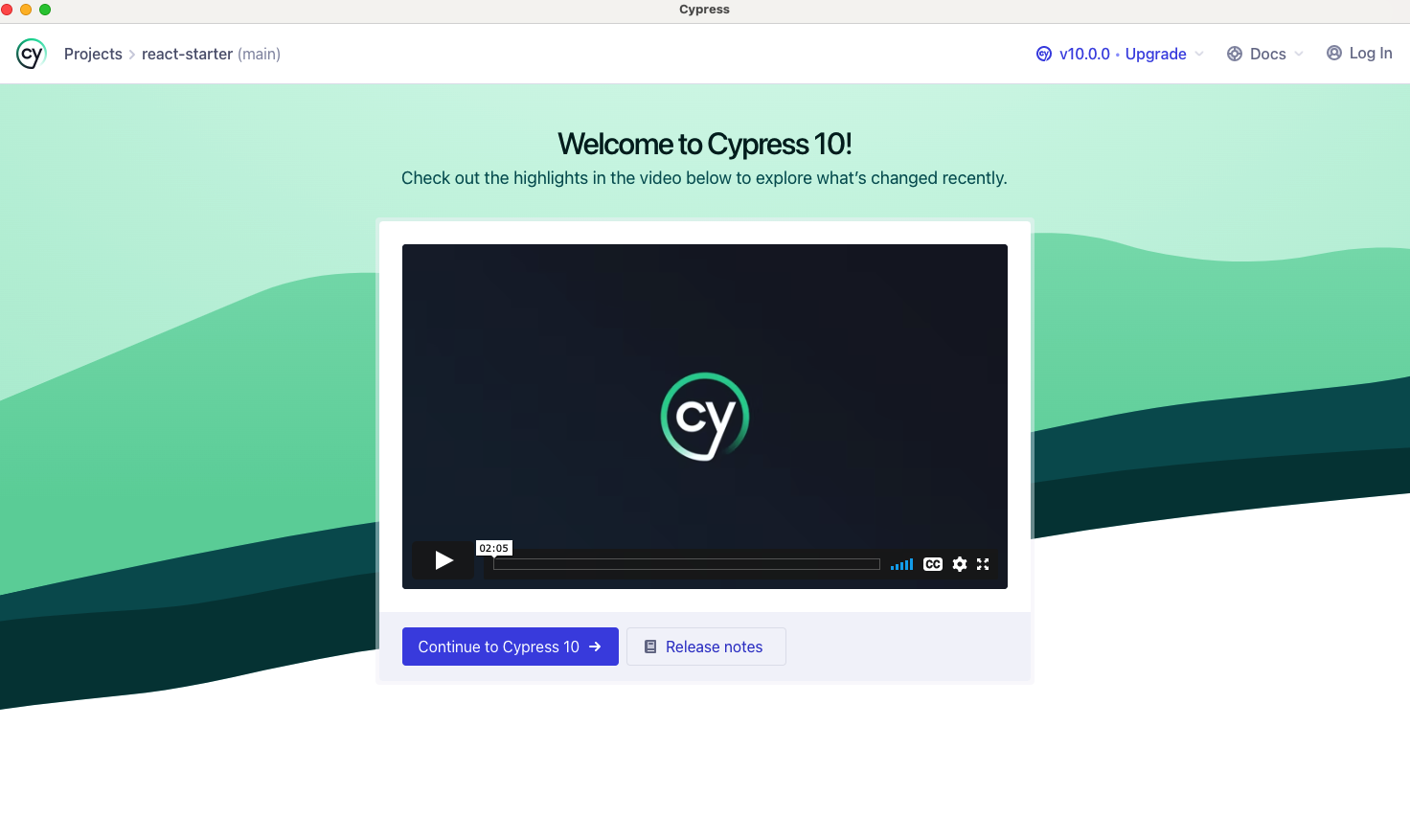1410x840 pixels.
Task: Open the Release notes link
Action: tap(706, 647)
